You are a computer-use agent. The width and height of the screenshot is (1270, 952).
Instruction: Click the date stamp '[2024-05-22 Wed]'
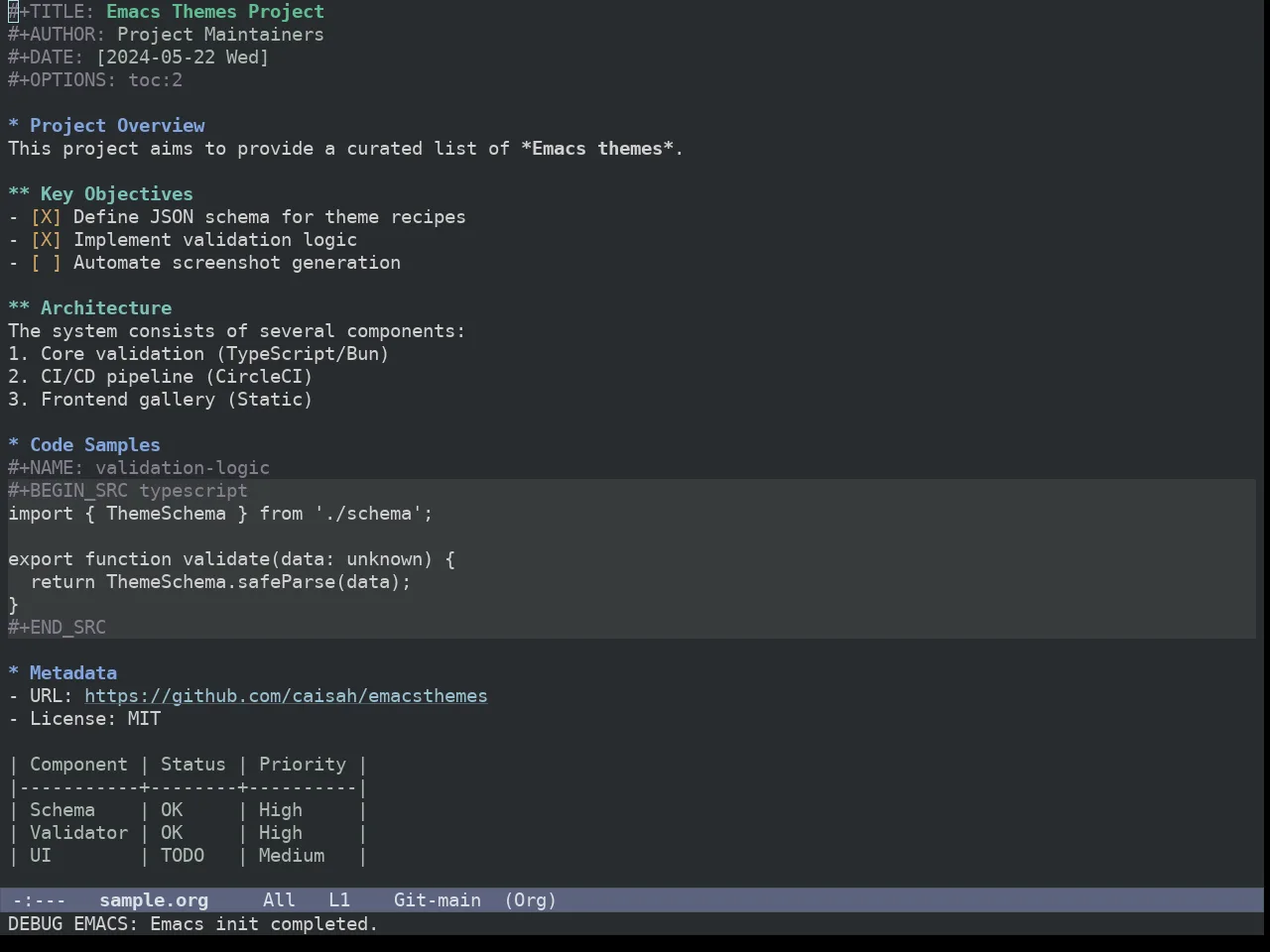(x=183, y=58)
